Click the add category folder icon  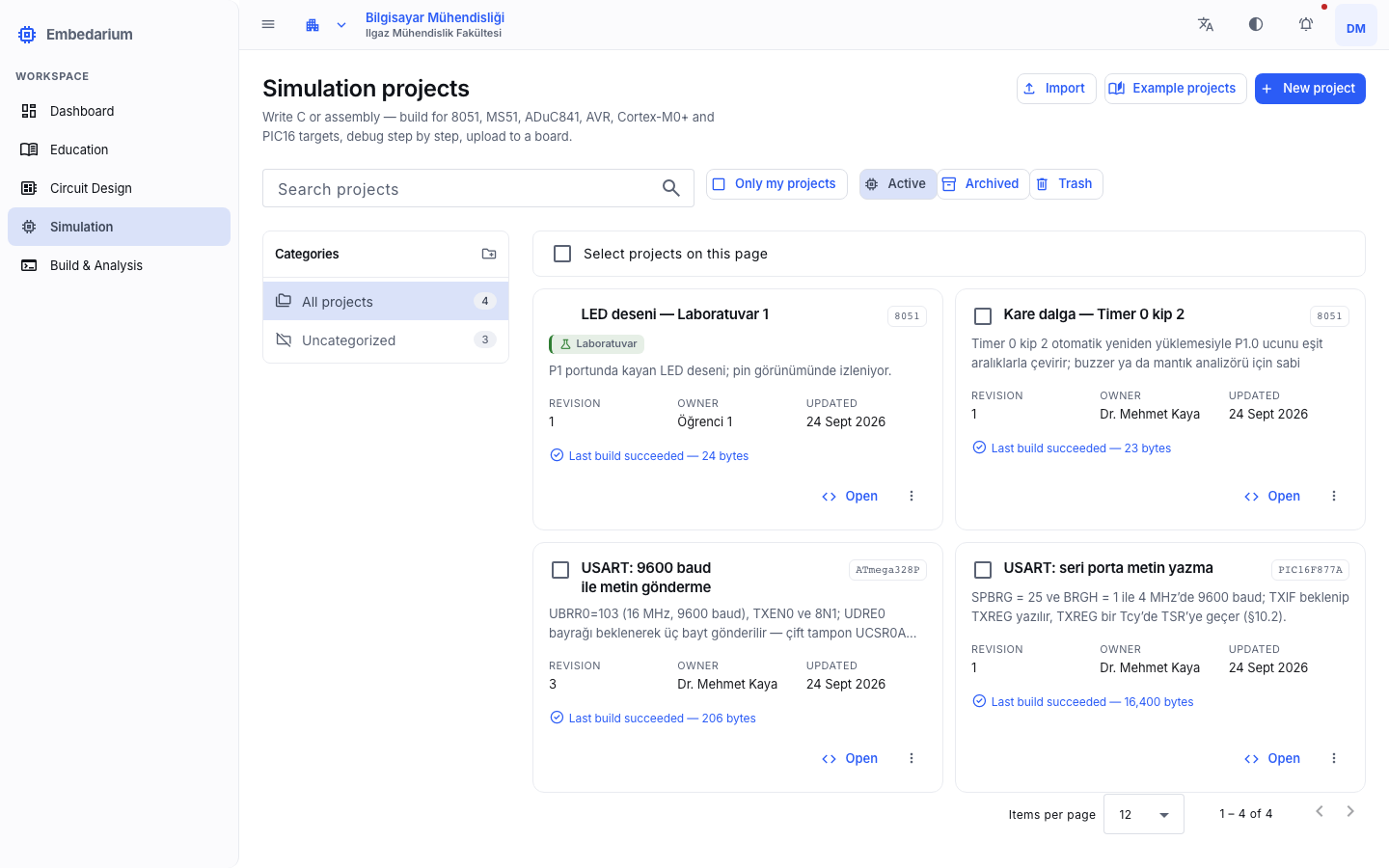pos(489,254)
